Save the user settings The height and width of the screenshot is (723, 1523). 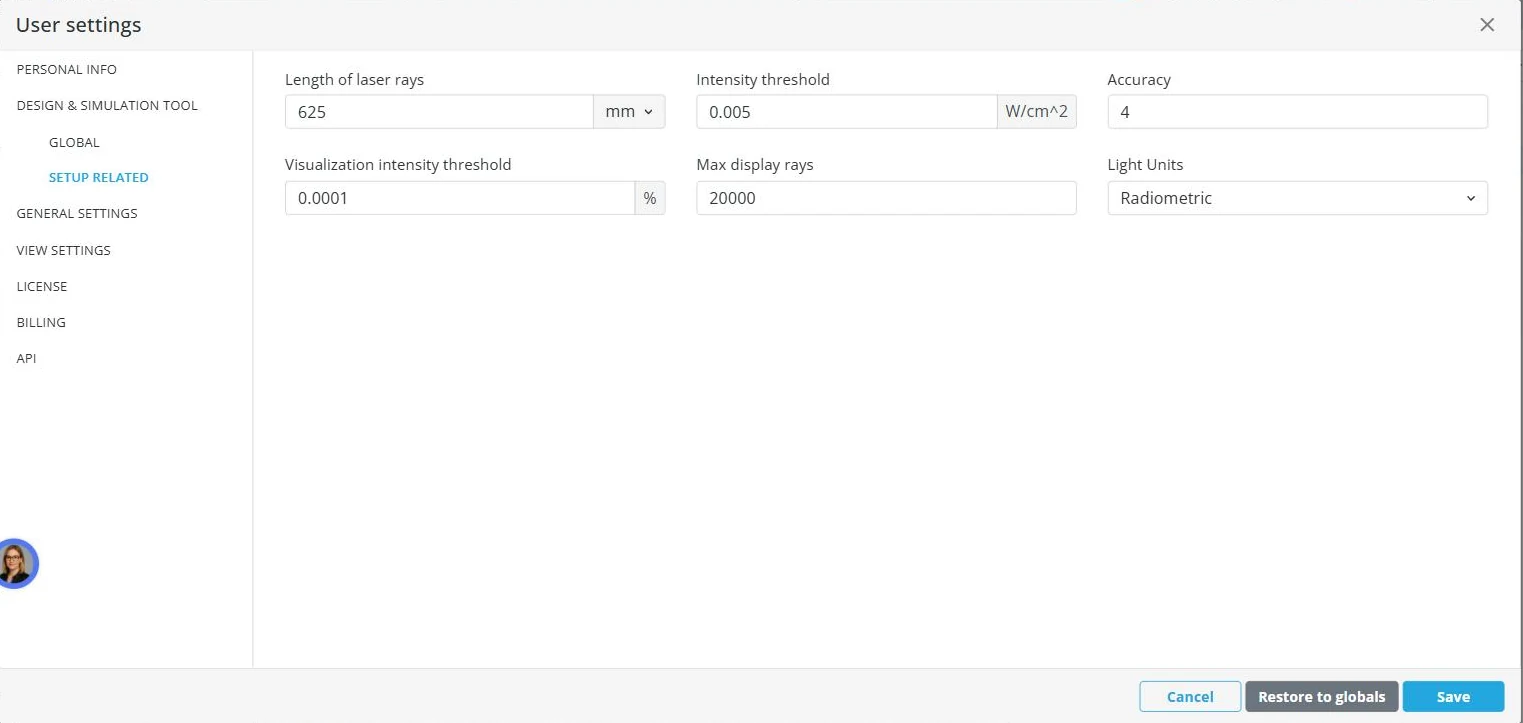pyautogui.click(x=1453, y=697)
